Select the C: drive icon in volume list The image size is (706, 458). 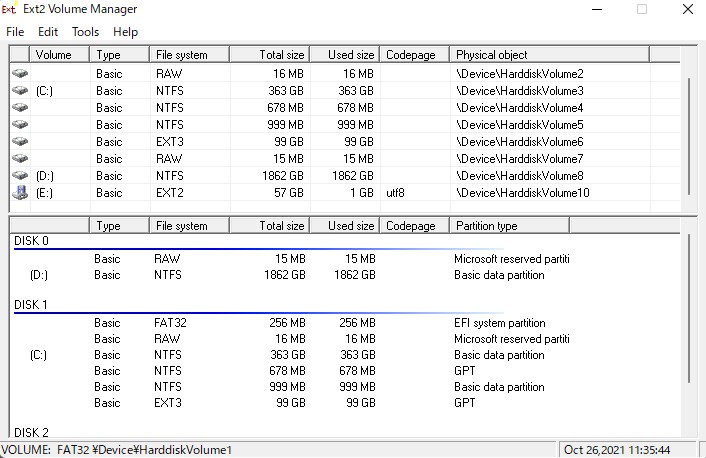coord(20,90)
